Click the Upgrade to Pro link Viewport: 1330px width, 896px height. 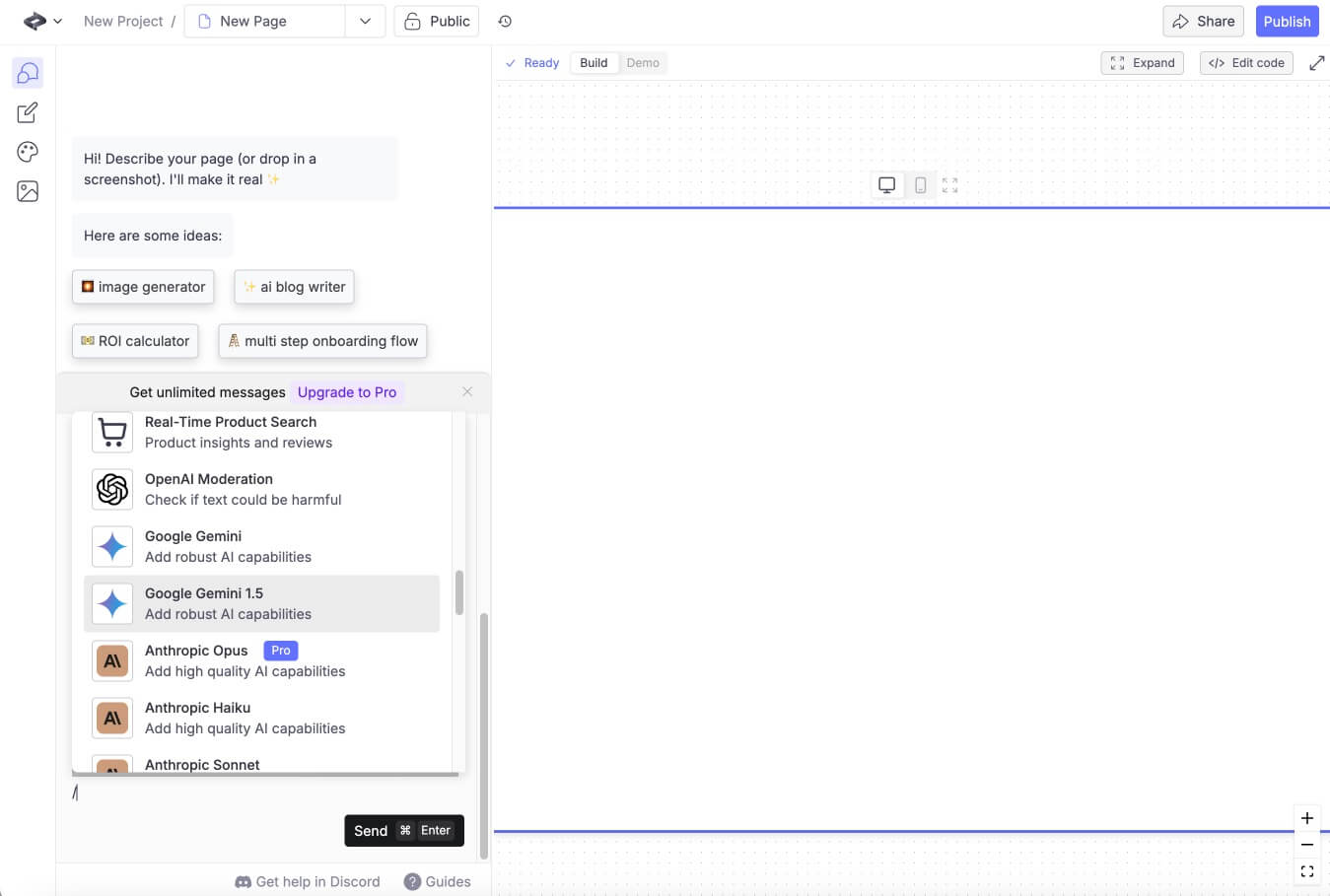347,392
